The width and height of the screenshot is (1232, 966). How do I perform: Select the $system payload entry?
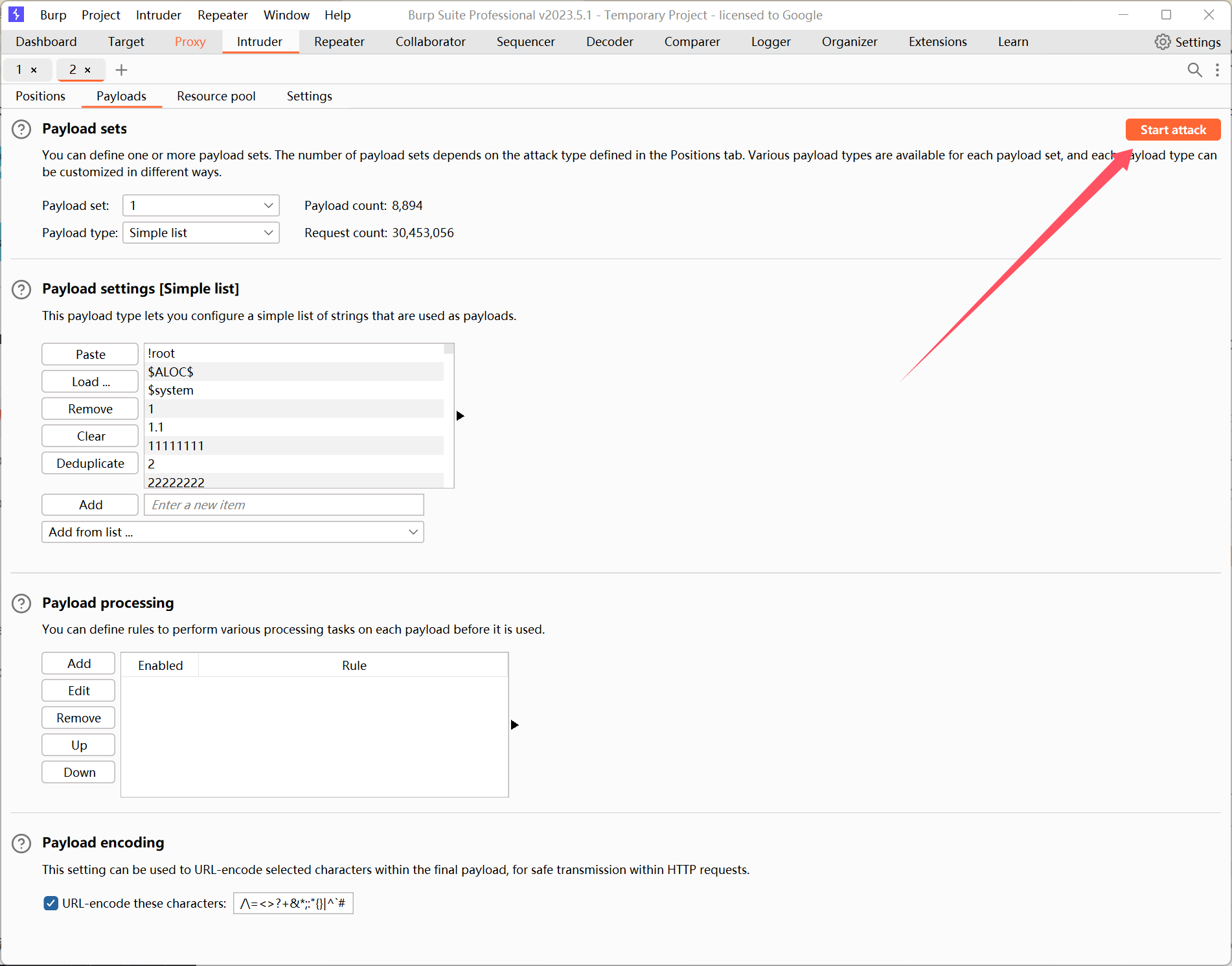pyautogui.click(x=295, y=390)
